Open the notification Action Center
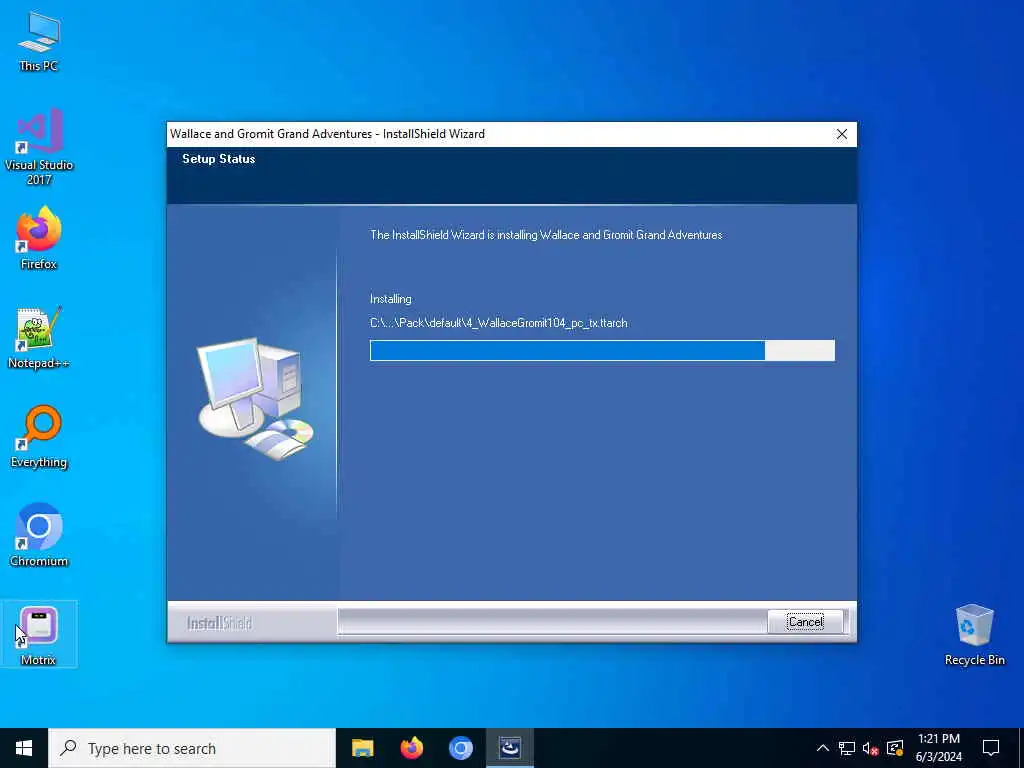The height and width of the screenshot is (768, 1024). 991,748
